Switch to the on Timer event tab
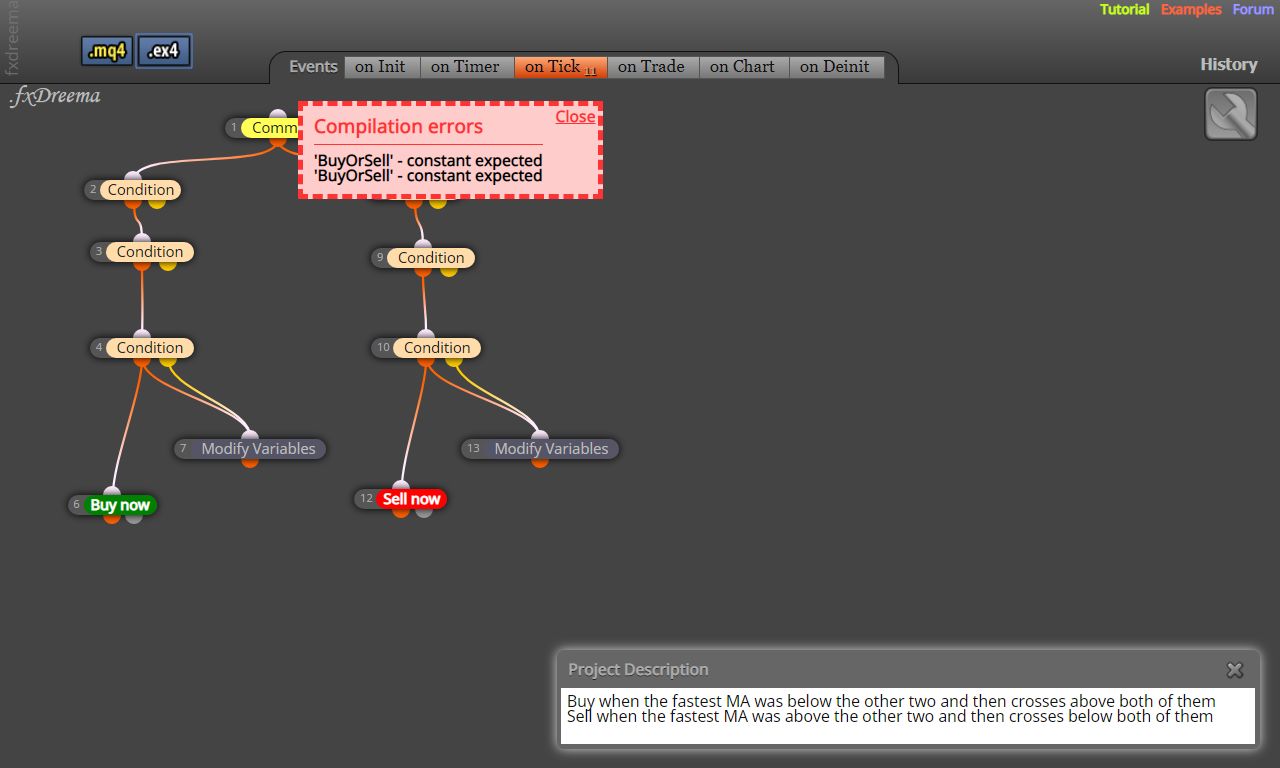Viewport: 1280px width, 768px height. click(466, 67)
